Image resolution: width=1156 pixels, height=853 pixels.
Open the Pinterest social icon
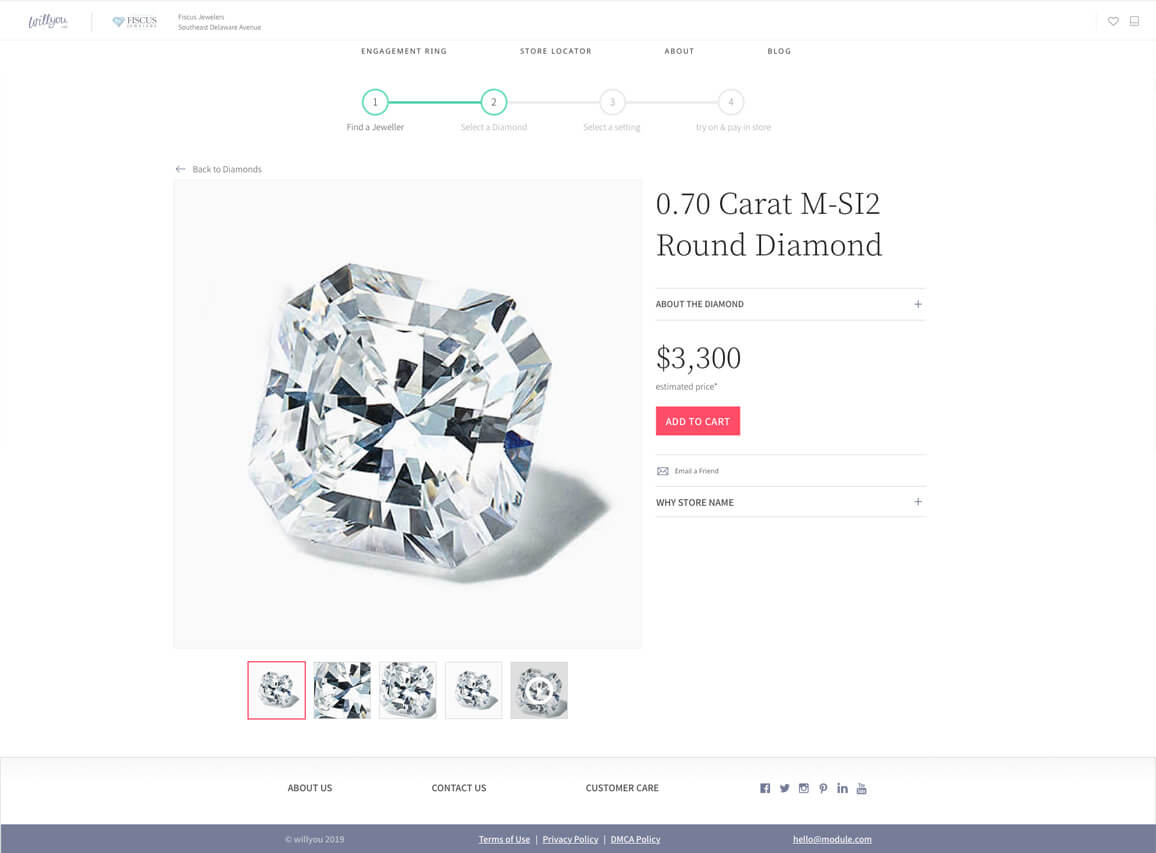pos(823,788)
